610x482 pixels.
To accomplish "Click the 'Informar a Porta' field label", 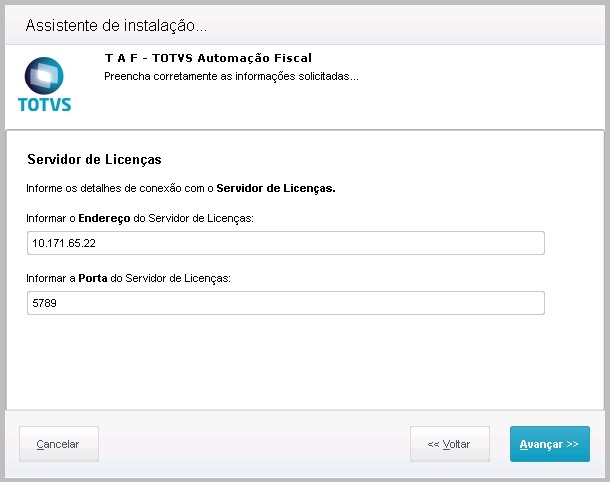I will pyautogui.click(x=129, y=278).
